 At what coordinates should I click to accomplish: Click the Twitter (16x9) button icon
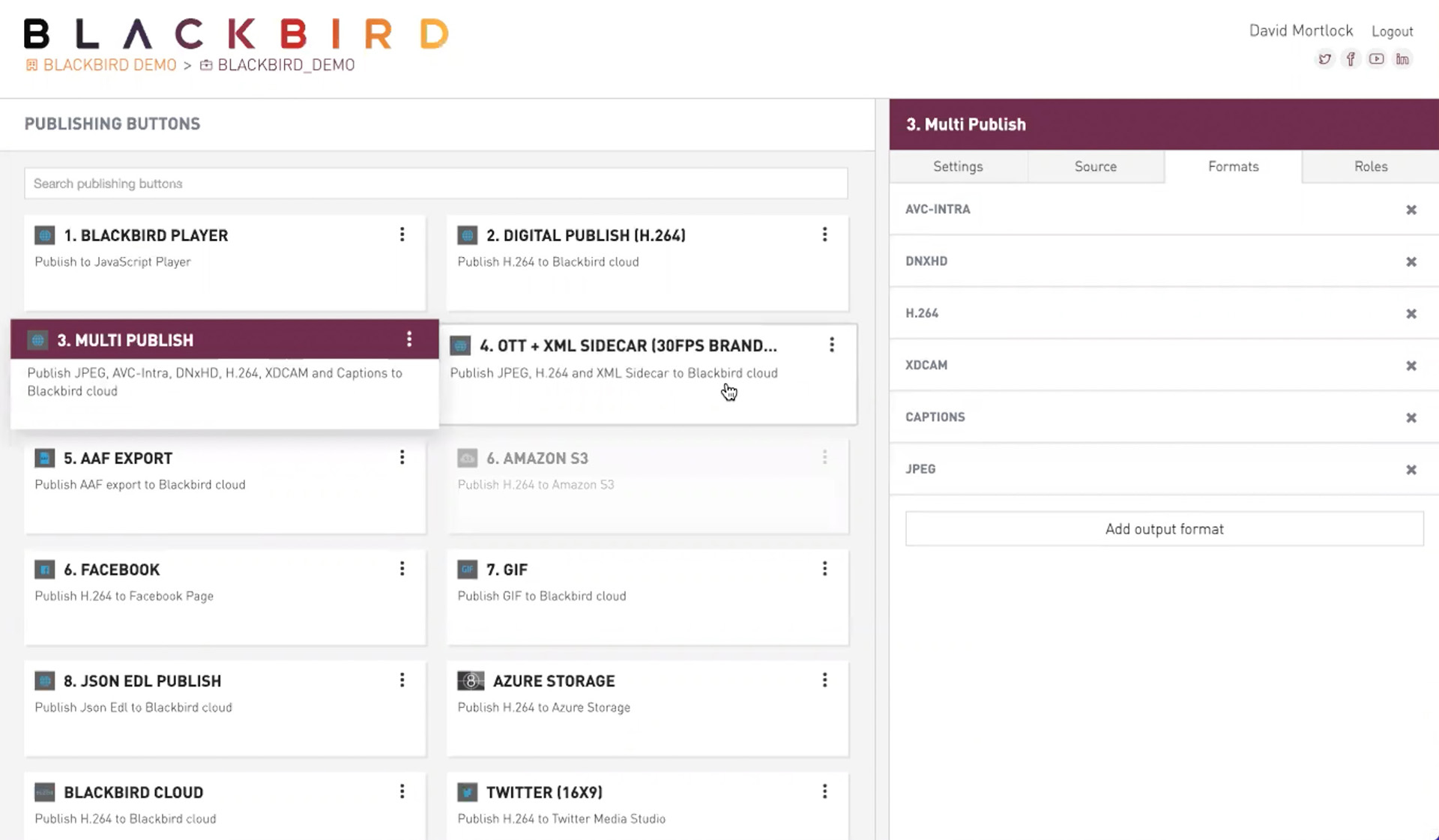point(467,792)
